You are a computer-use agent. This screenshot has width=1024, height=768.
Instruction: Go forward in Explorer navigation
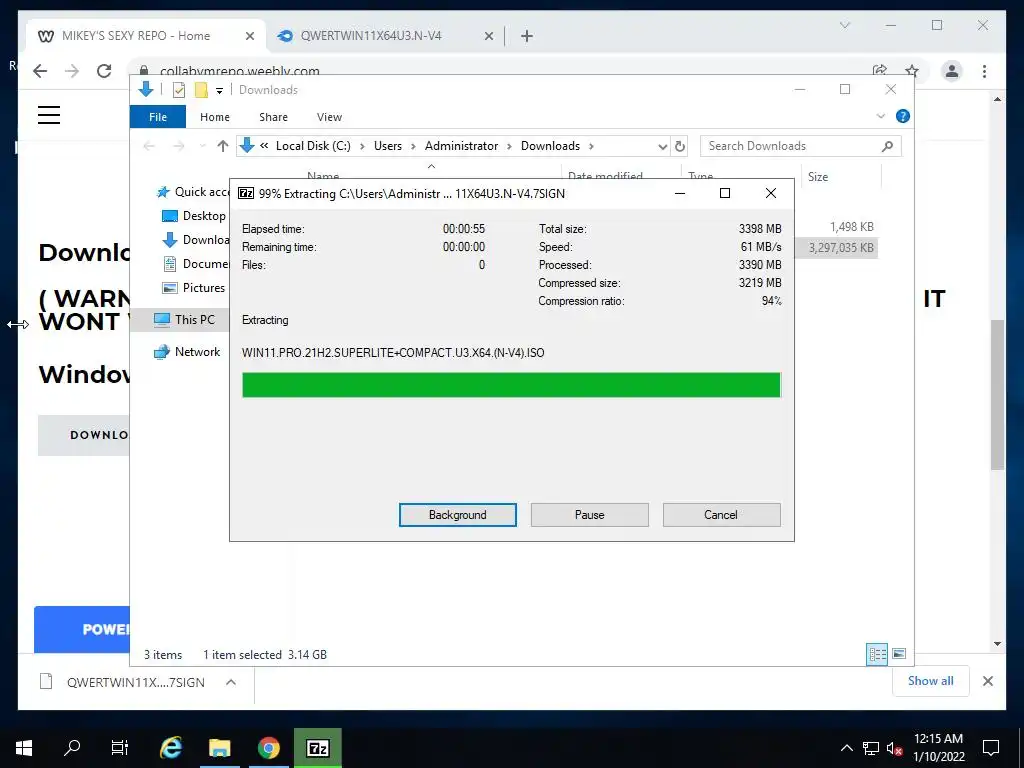[x=178, y=146]
